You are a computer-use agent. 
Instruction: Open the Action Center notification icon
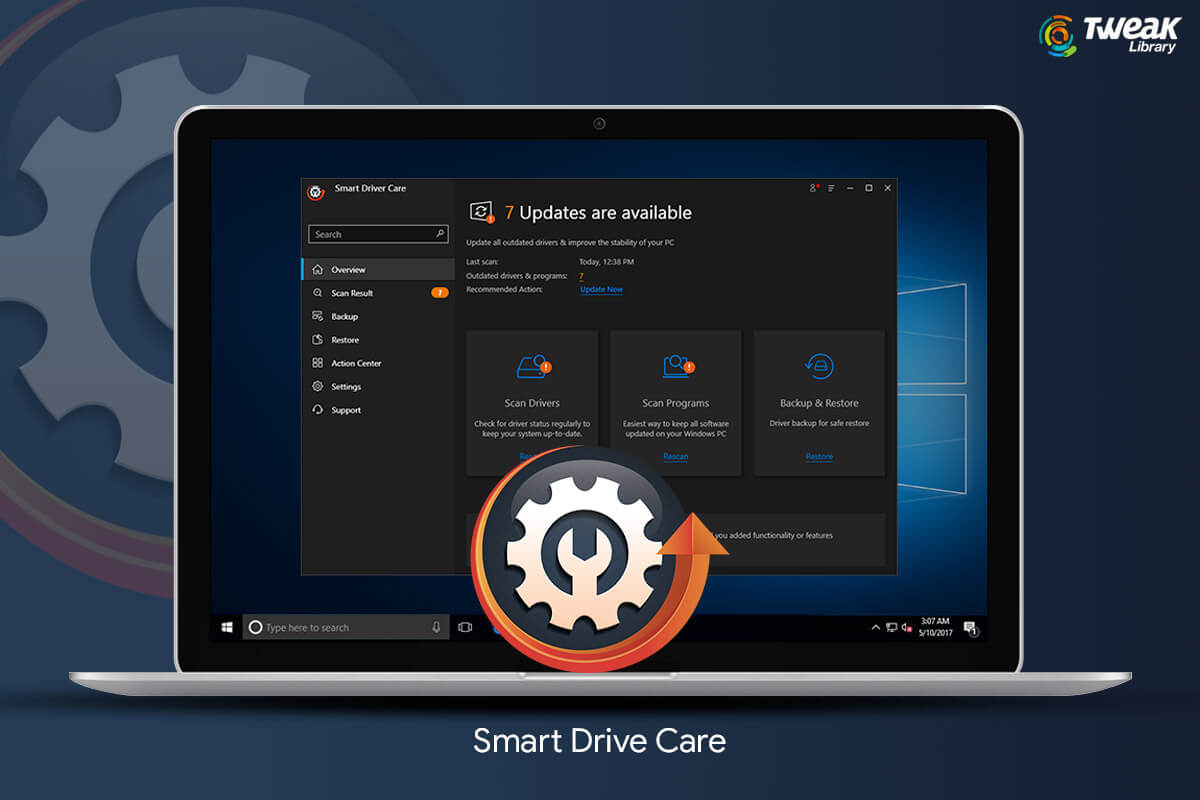pos(970,627)
